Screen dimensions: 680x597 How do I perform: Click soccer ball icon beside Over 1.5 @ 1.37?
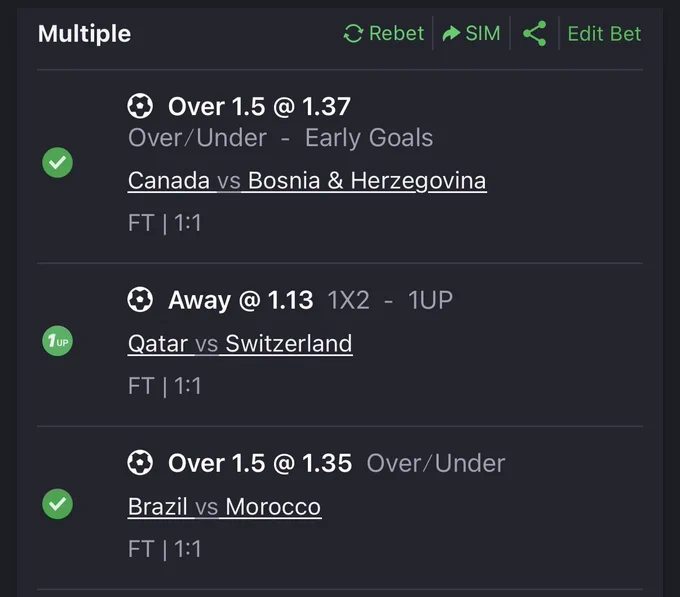[x=140, y=106]
